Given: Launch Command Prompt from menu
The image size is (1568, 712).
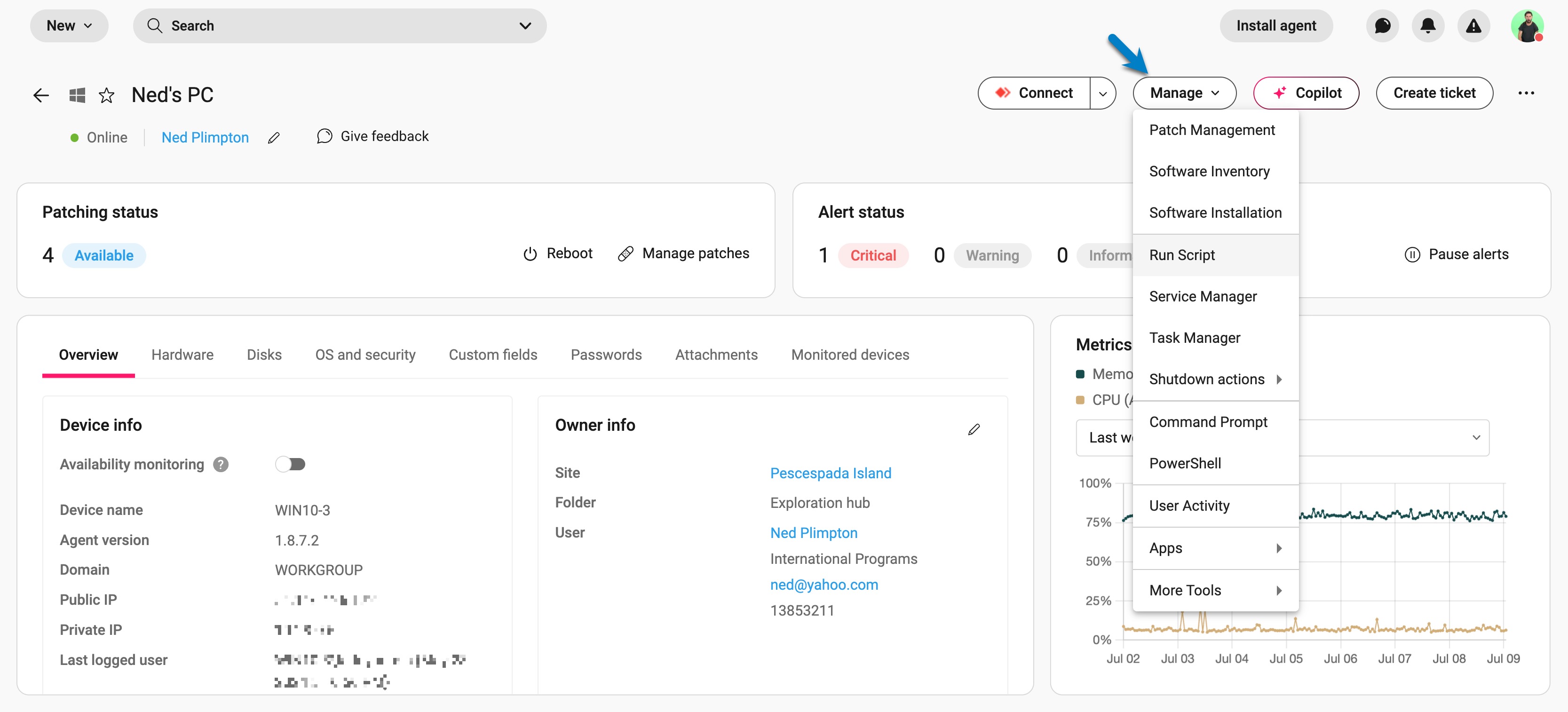Looking at the screenshot, I should click(x=1216, y=422).
